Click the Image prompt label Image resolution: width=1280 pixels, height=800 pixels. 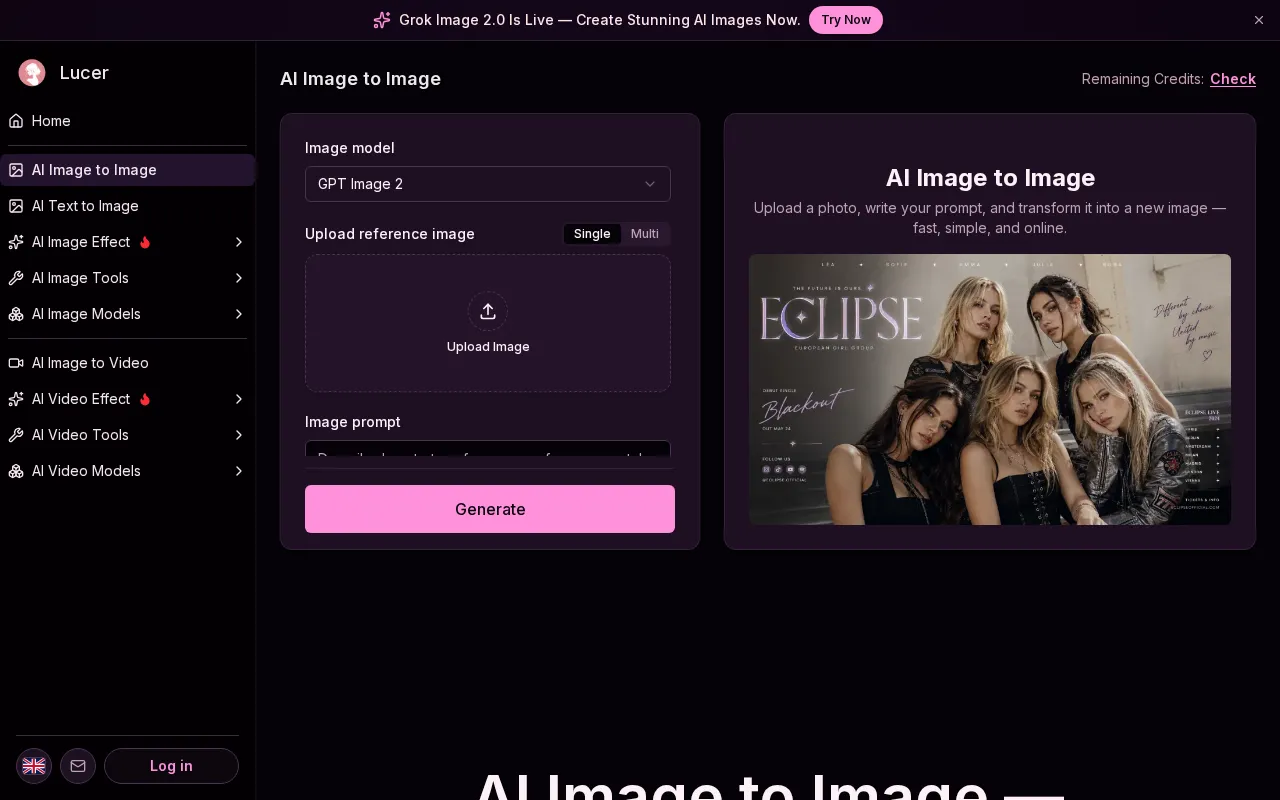353,422
